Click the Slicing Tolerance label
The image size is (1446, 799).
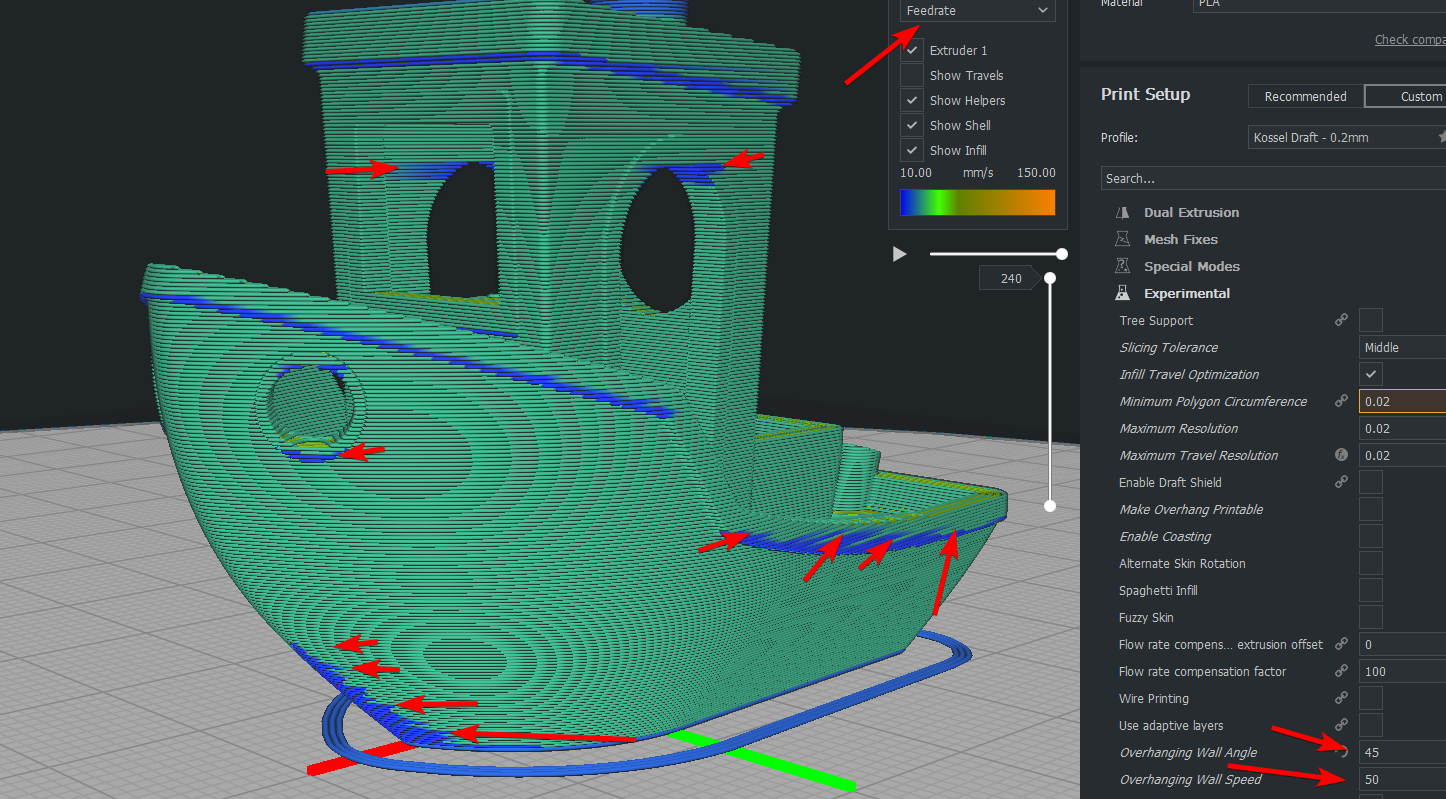[x=1168, y=348]
